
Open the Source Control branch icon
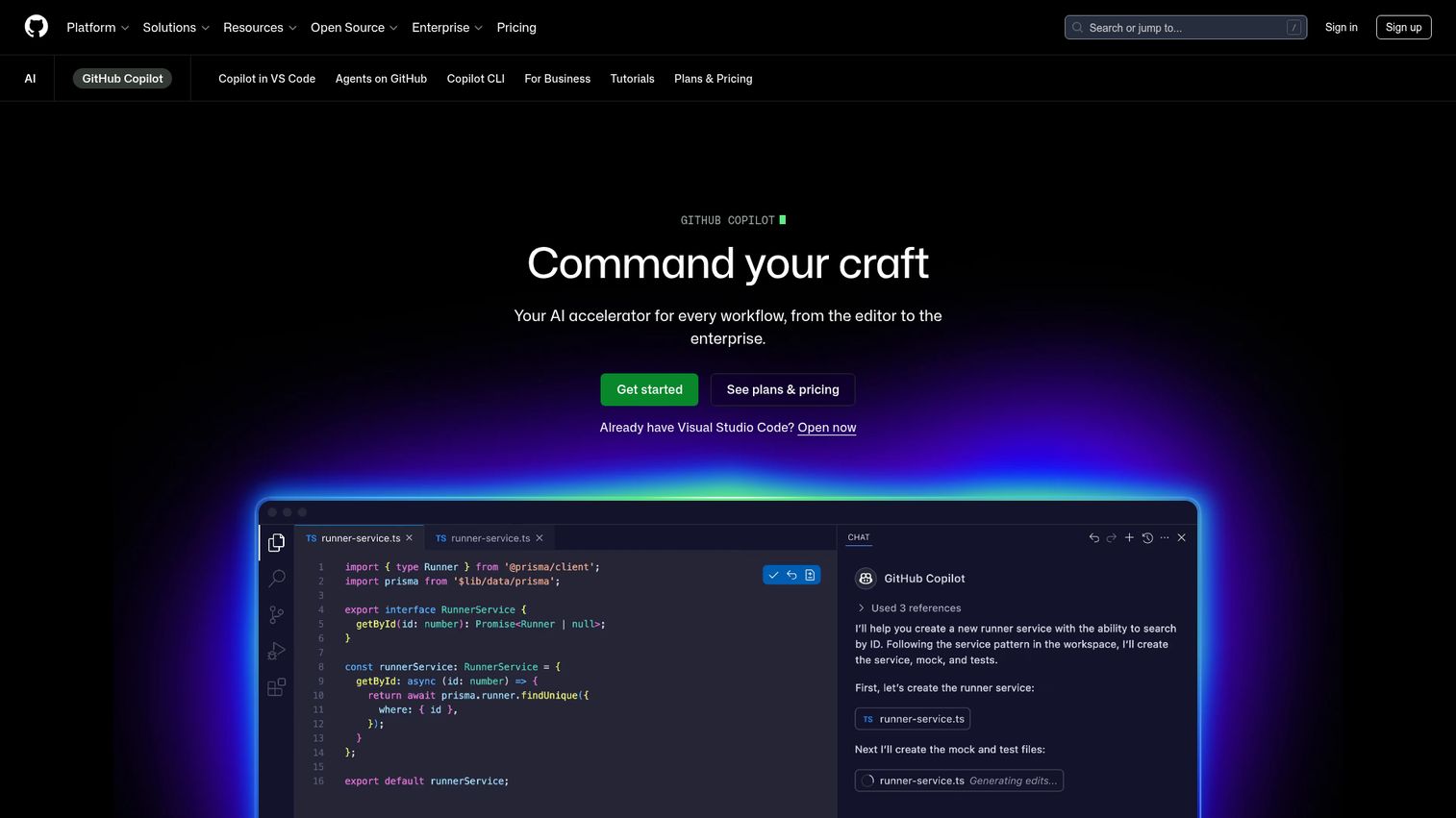[276, 614]
